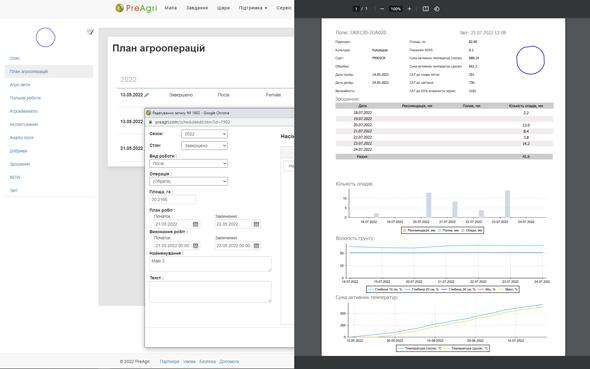
Task: Open calendar for plan end date 22.05.2022
Action: pyautogui.click(x=256, y=224)
